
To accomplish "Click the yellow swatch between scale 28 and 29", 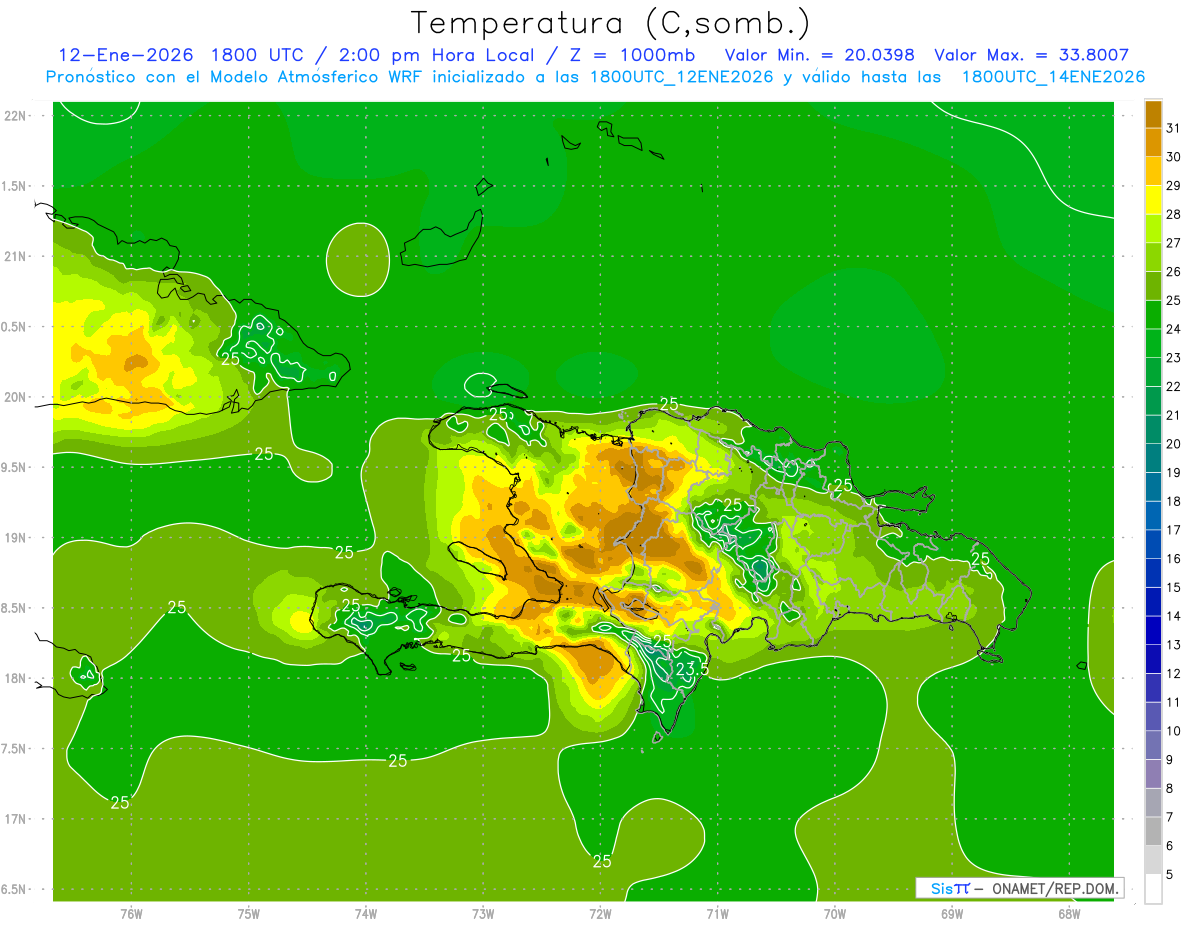I will click(1153, 200).
